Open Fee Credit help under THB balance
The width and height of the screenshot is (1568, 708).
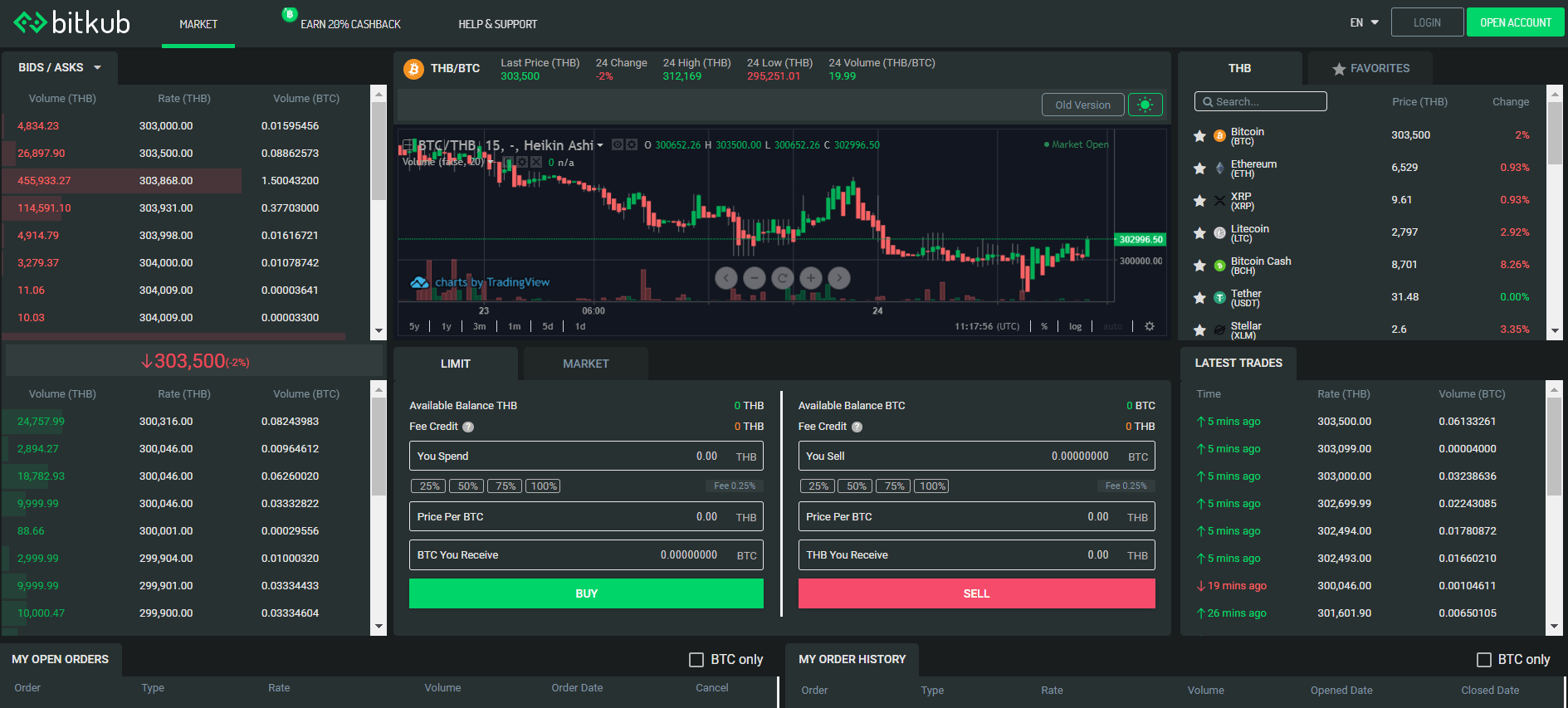[x=468, y=427]
